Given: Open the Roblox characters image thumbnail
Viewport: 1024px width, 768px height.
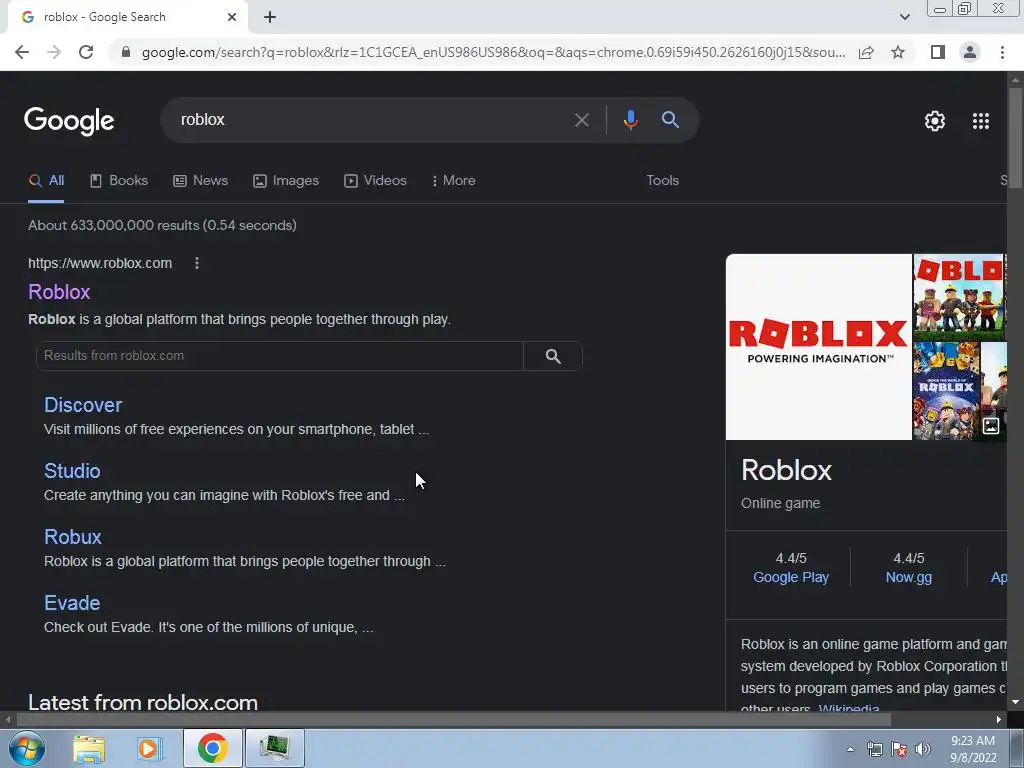Looking at the screenshot, I should click(x=959, y=298).
